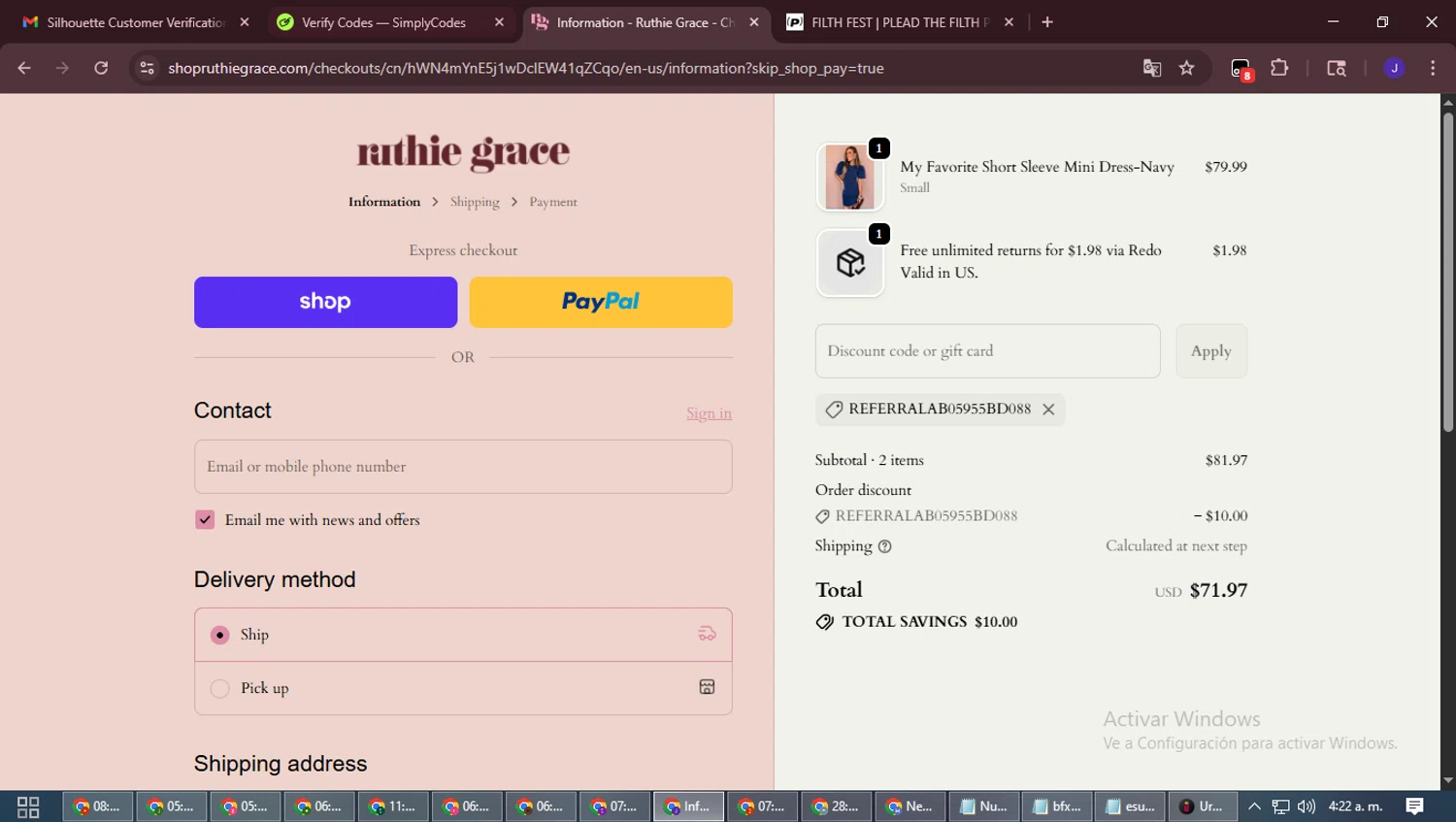The image size is (1456, 822).
Task: Switch to taskbar Chrome window labeled Ne...
Action: 910,806
